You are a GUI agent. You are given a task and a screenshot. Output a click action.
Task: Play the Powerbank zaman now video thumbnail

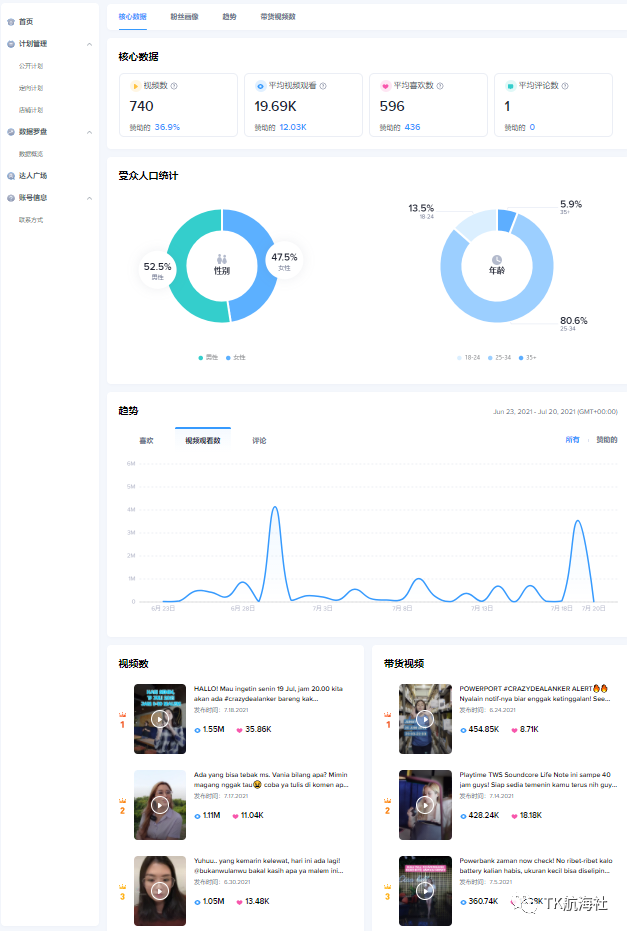(425, 891)
